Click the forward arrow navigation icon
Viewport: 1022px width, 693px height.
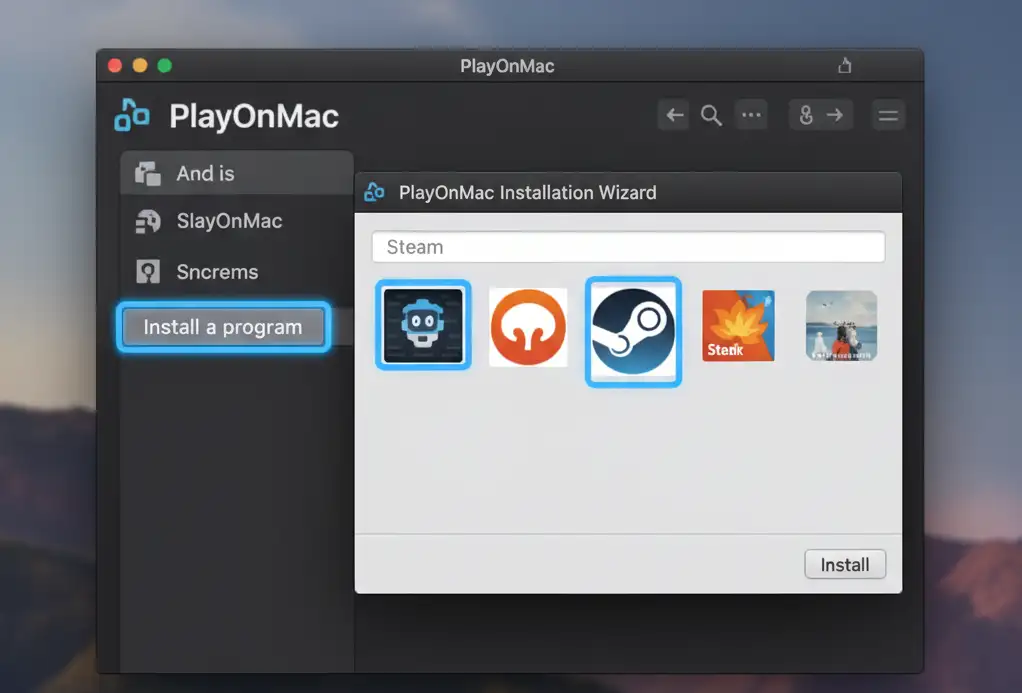834,114
